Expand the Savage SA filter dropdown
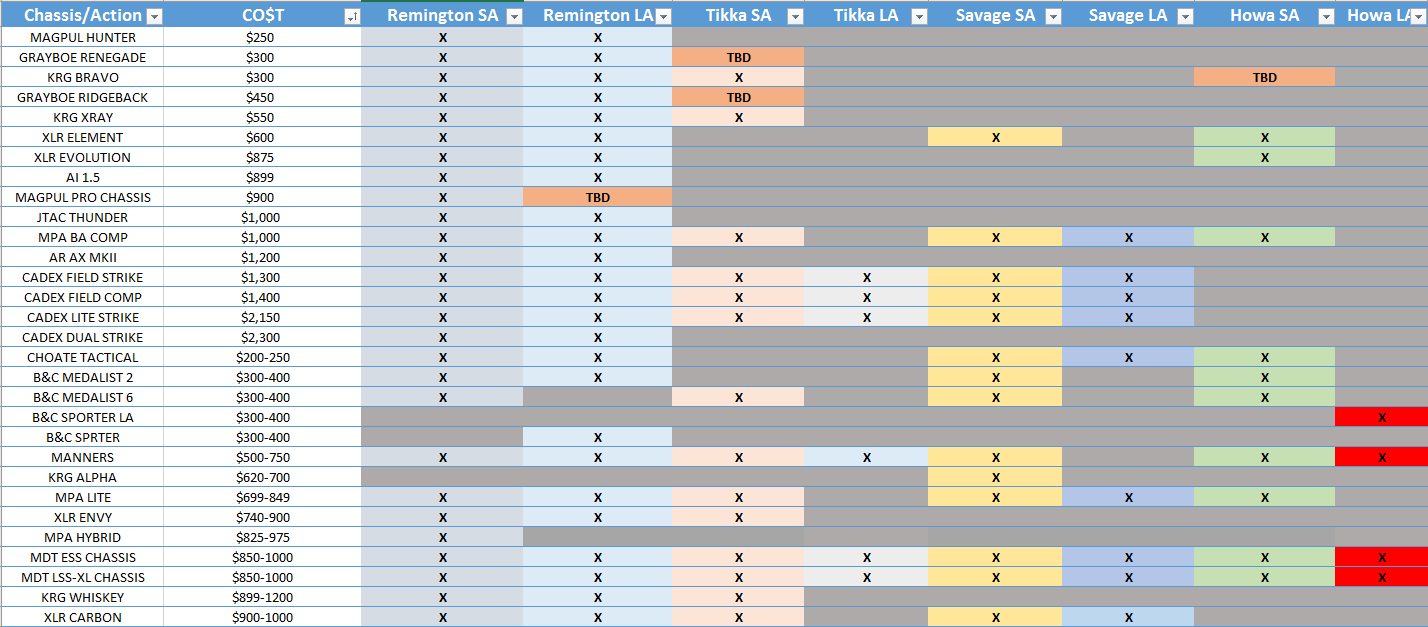 [x=1052, y=17]
